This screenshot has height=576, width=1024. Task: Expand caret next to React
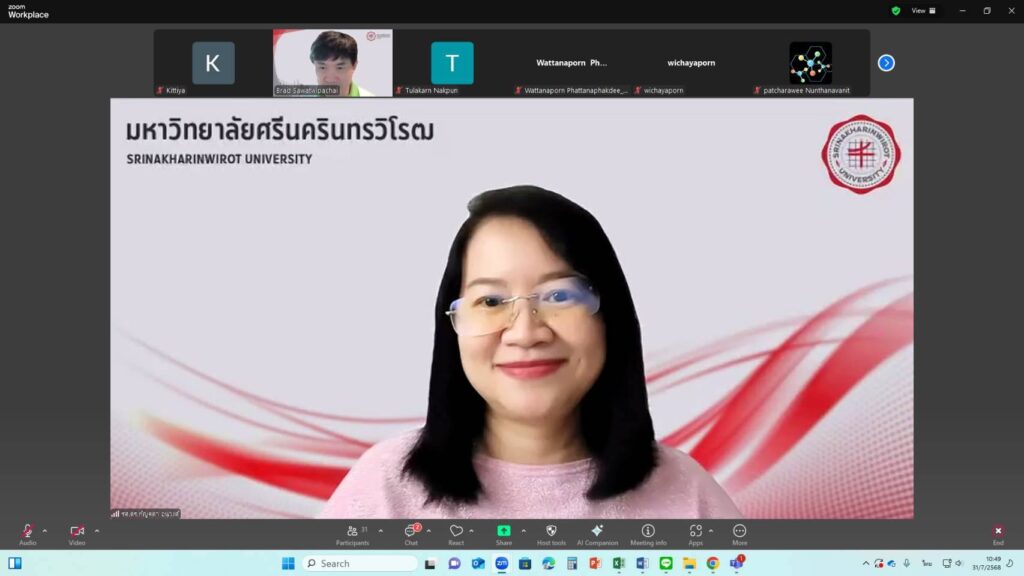click(x=472, y=531)
